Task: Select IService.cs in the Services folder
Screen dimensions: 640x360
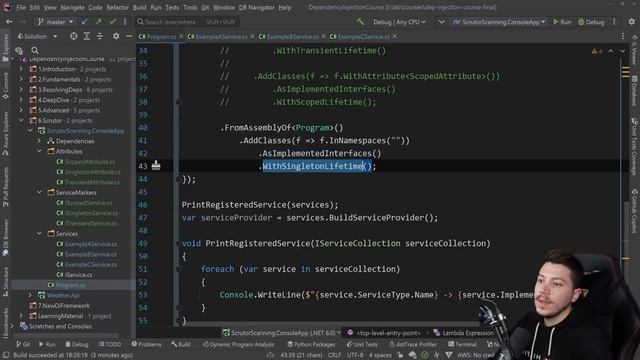Action: pyautogui.click(x=74, y=275)
